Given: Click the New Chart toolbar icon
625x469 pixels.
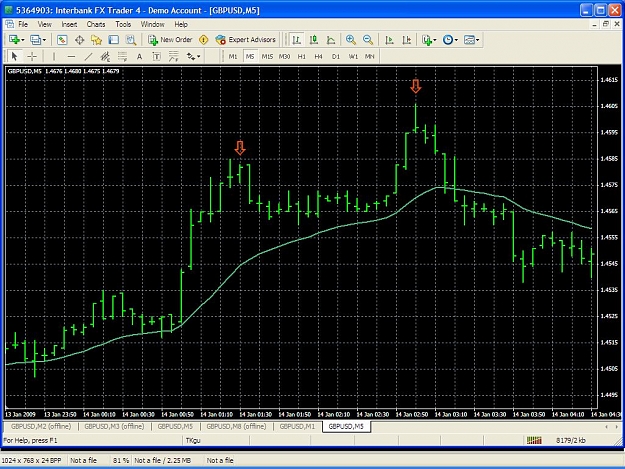Looking at the screenshot, I should pyautogui.click(x=14, y=39).
